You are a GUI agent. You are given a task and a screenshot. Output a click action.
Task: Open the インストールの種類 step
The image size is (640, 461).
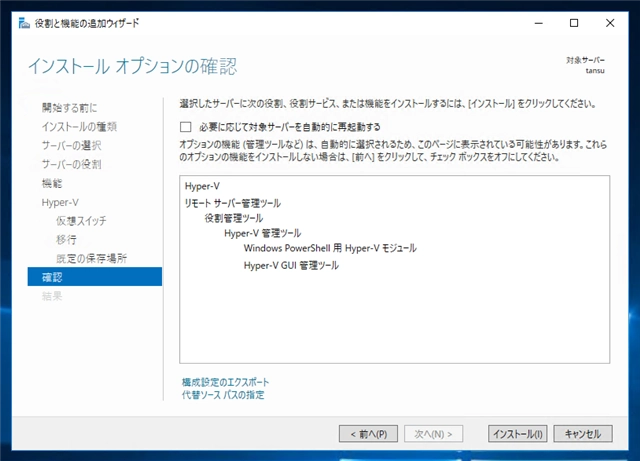[79, 127]
